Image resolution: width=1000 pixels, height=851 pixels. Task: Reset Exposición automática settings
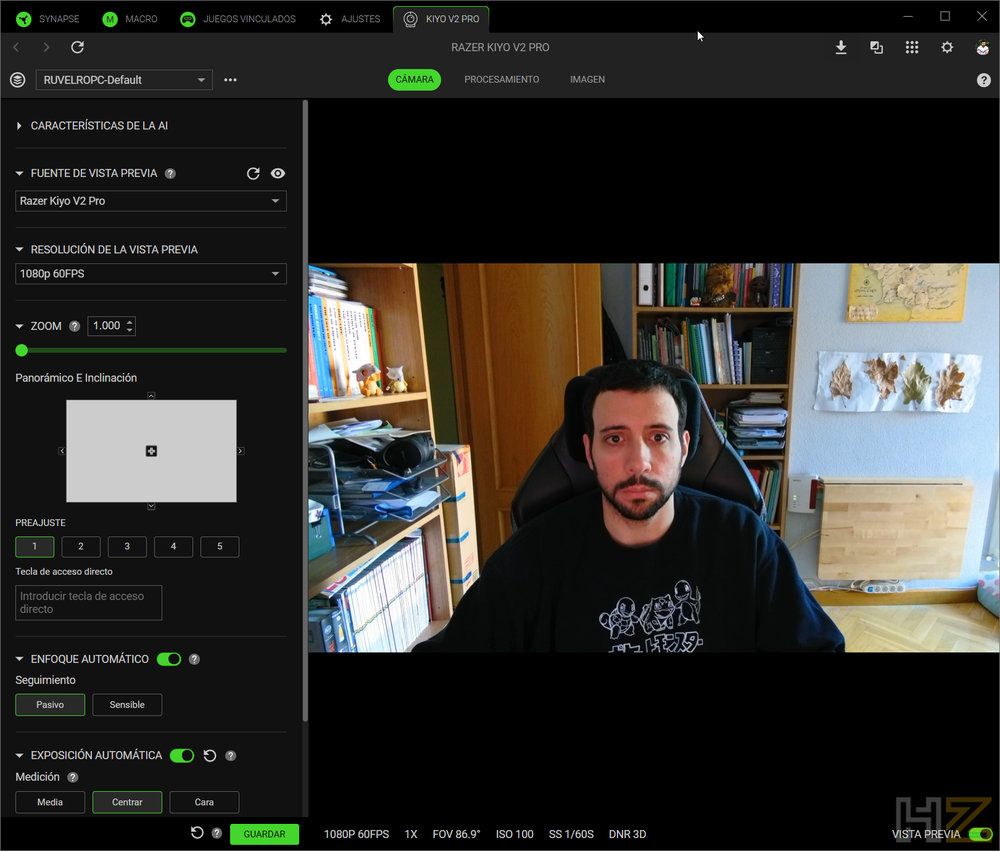click(210, 755)
